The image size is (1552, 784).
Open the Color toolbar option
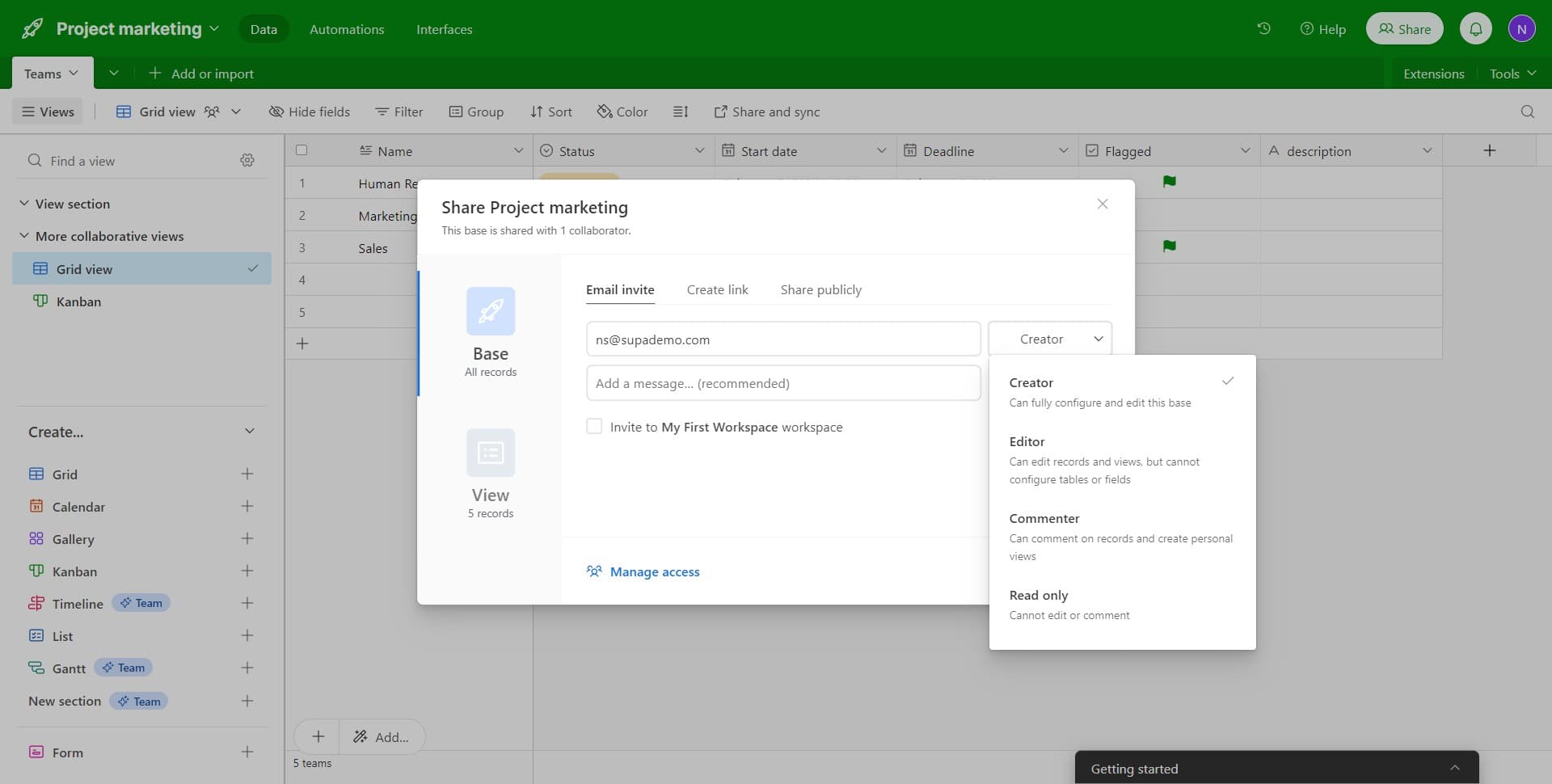(622, 112)
